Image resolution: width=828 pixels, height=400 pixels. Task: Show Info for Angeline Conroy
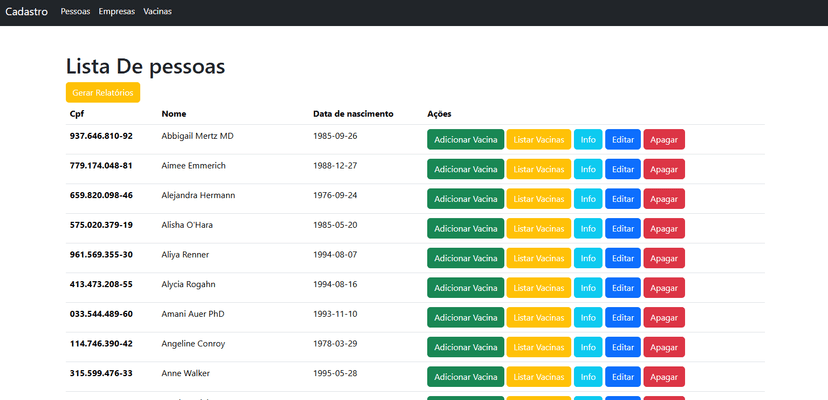[588, 347]
